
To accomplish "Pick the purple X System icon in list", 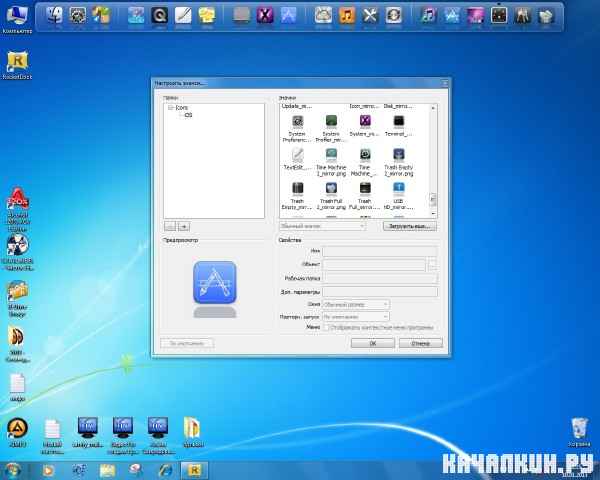I will pos(365,121).
